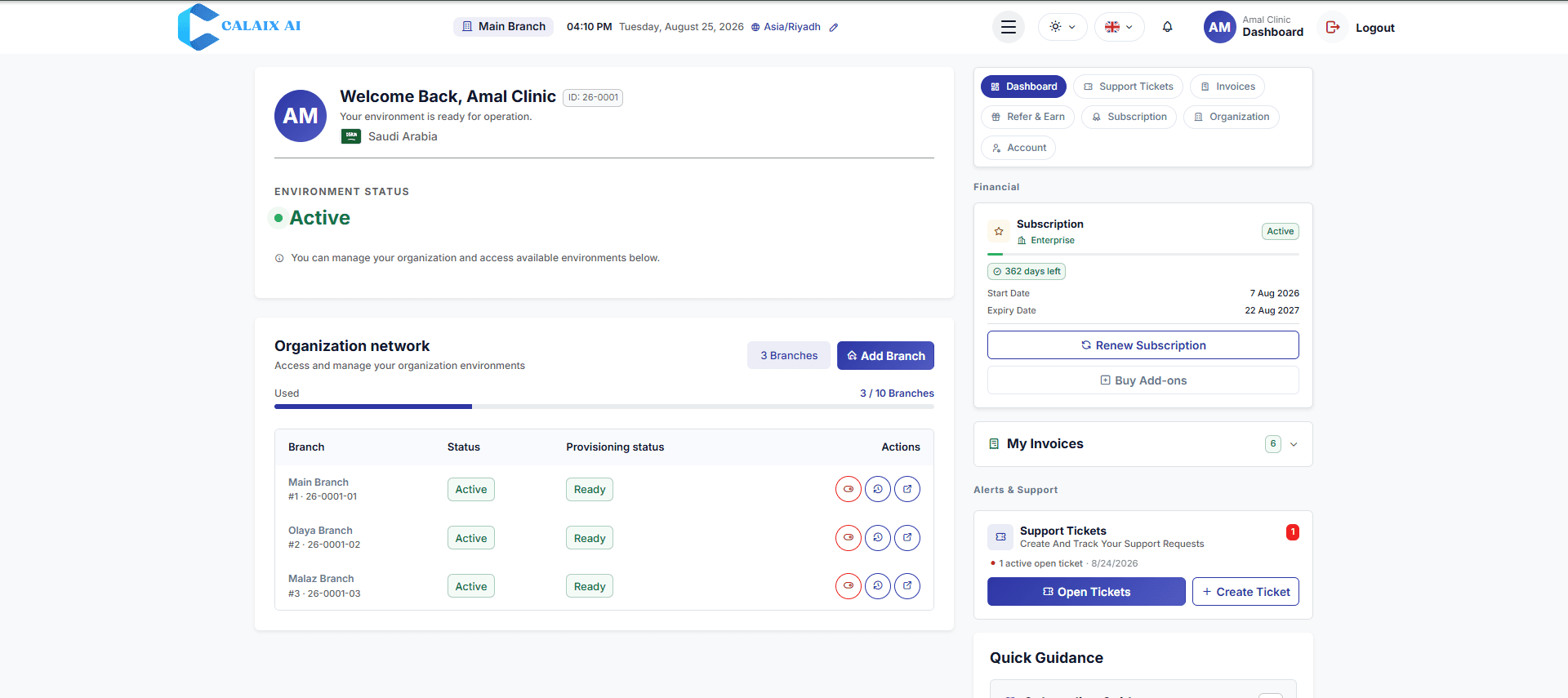This screenshot has height=698, width=1568.
Task: Click the subscription star icon
Action: click(x=999, y=231)
